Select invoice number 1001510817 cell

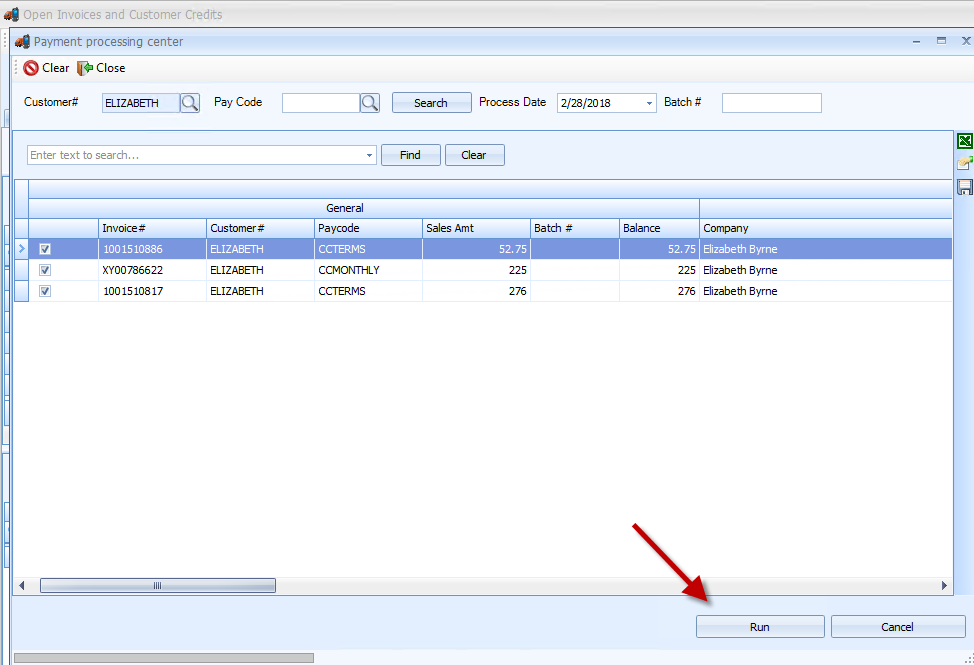click(152, 291)
